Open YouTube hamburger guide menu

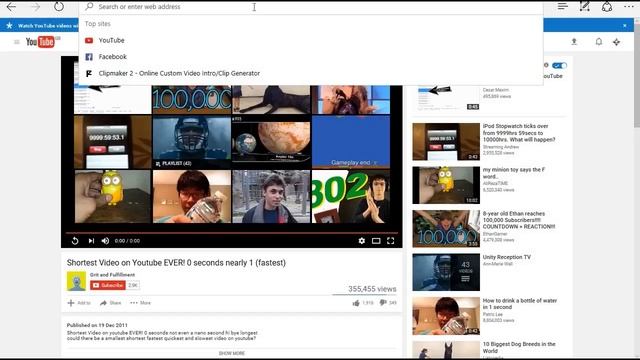coord(16,42)
